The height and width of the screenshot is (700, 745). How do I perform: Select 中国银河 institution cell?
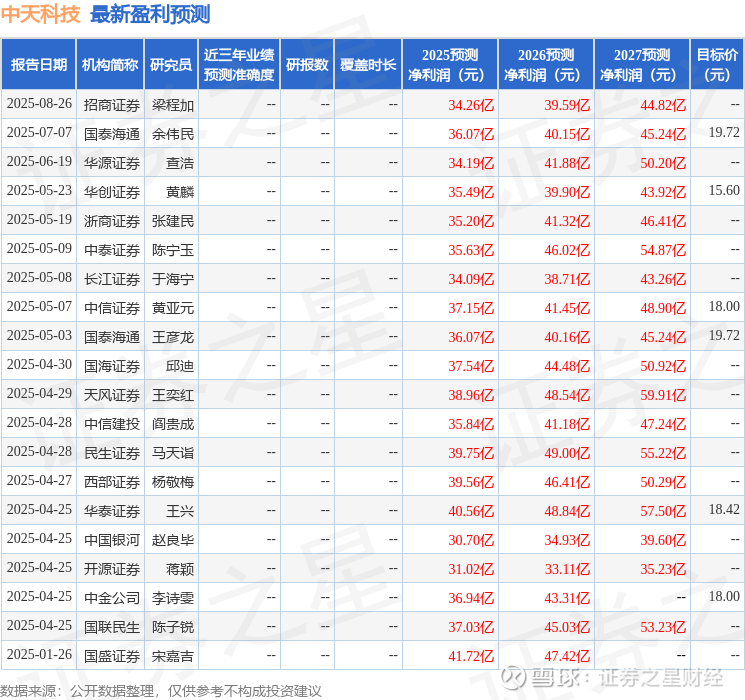pos(112,540)
